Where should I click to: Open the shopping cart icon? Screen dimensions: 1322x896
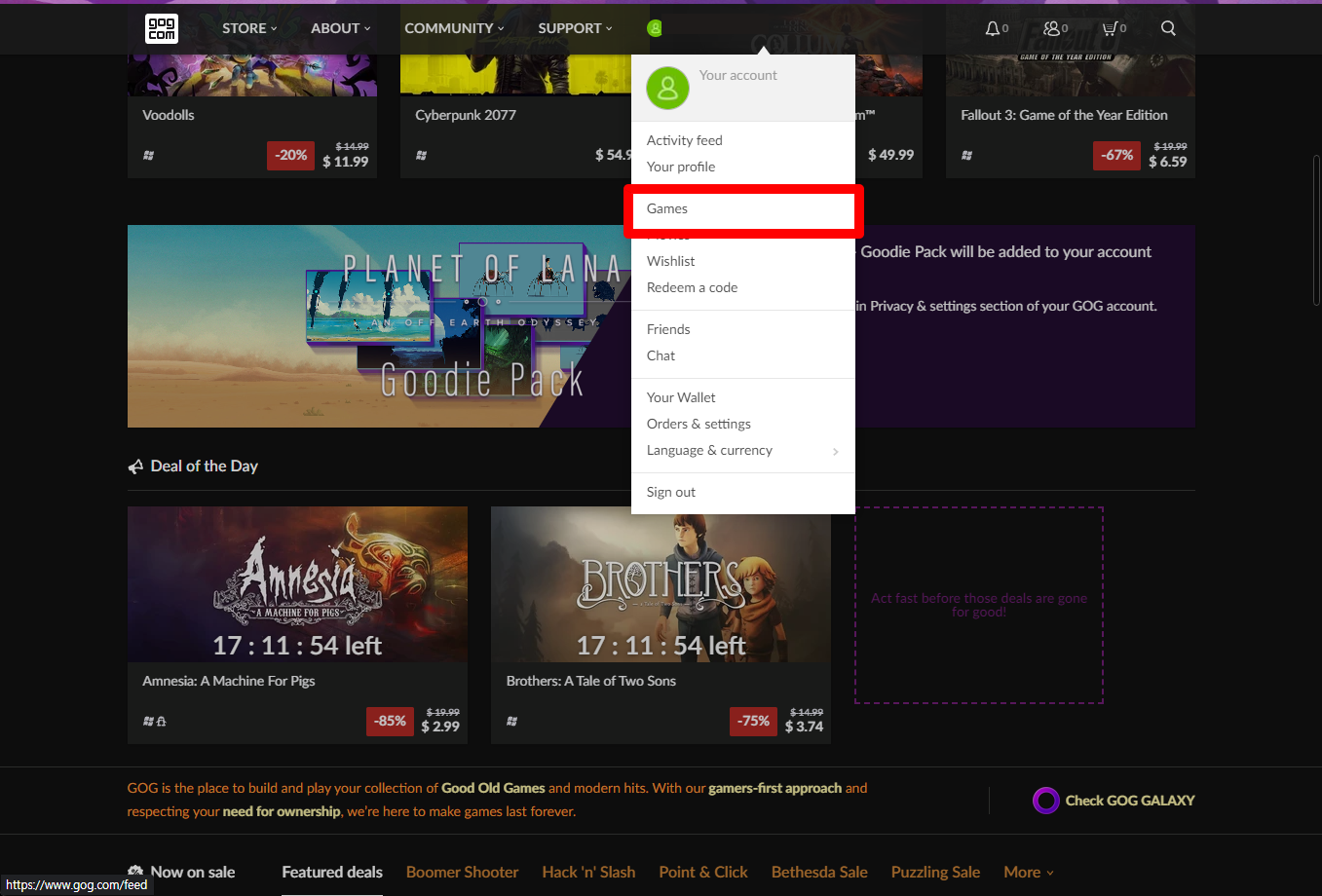pos(1109,28)
